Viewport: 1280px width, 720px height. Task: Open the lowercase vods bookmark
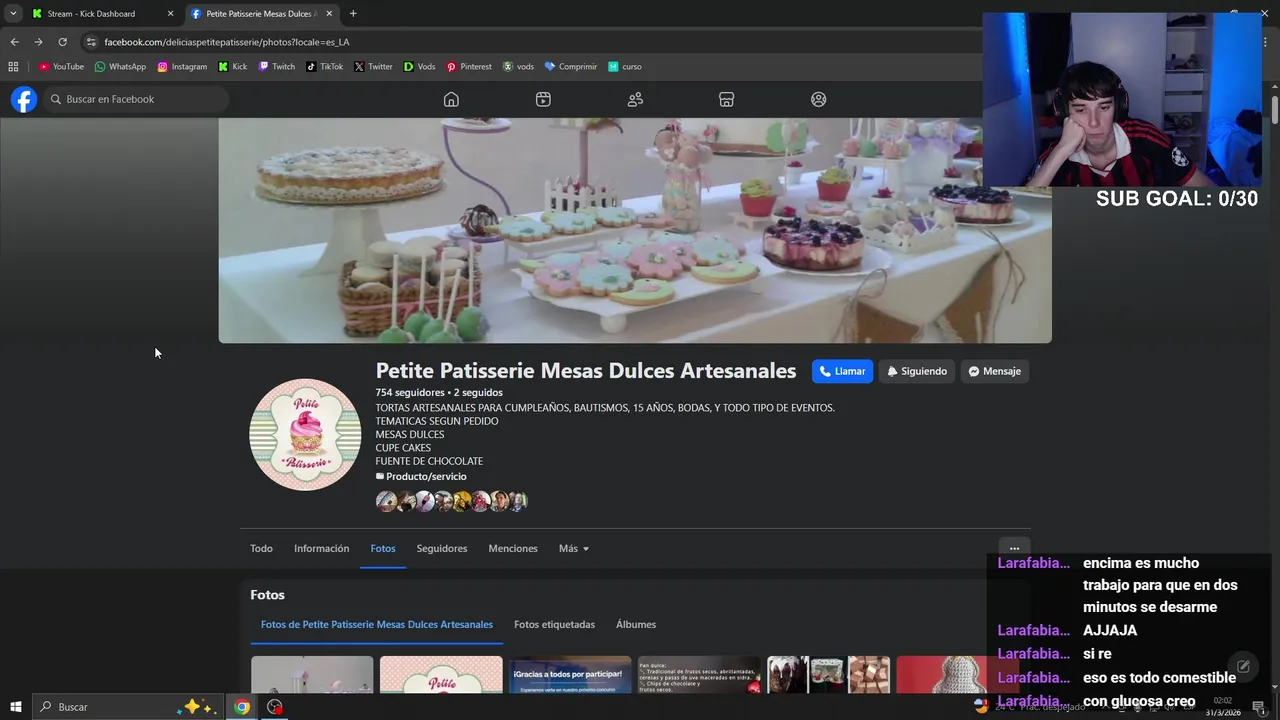pos(518,67)
